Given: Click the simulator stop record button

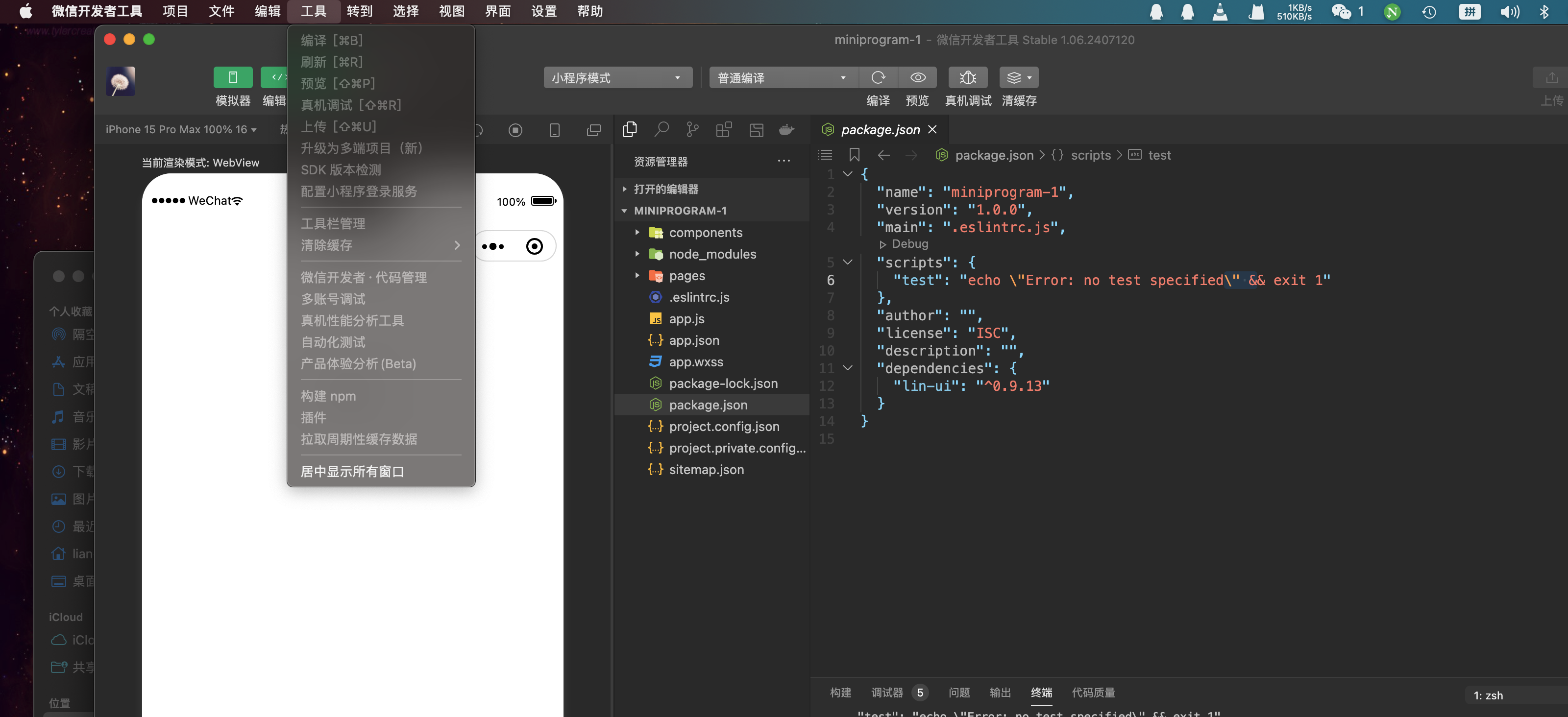Looking at the screenshot, I should tap(515, 130).
